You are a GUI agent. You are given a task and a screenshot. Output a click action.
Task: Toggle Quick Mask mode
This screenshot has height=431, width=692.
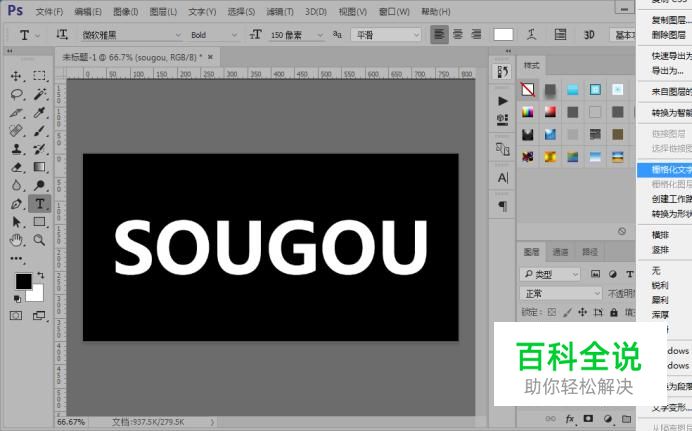tap(16, 315)
